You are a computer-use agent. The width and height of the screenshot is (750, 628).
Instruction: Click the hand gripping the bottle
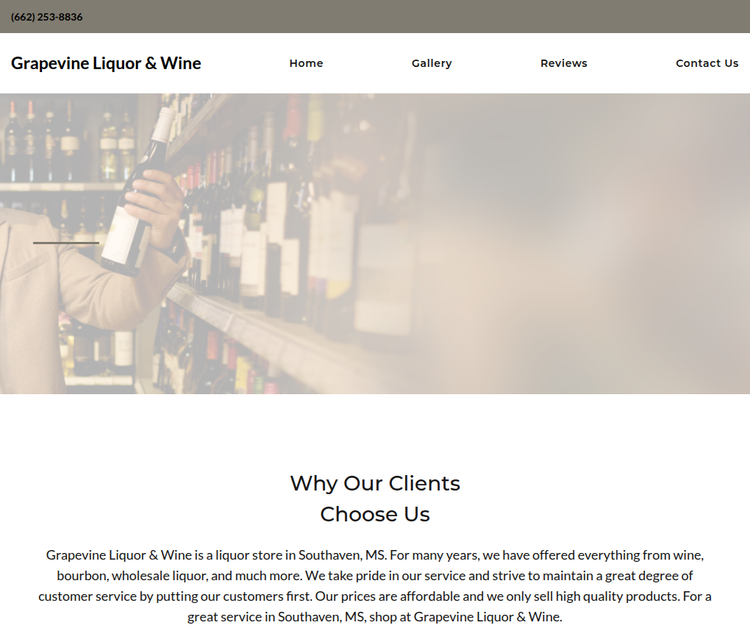pyautogui.click(x=155, y=208)
